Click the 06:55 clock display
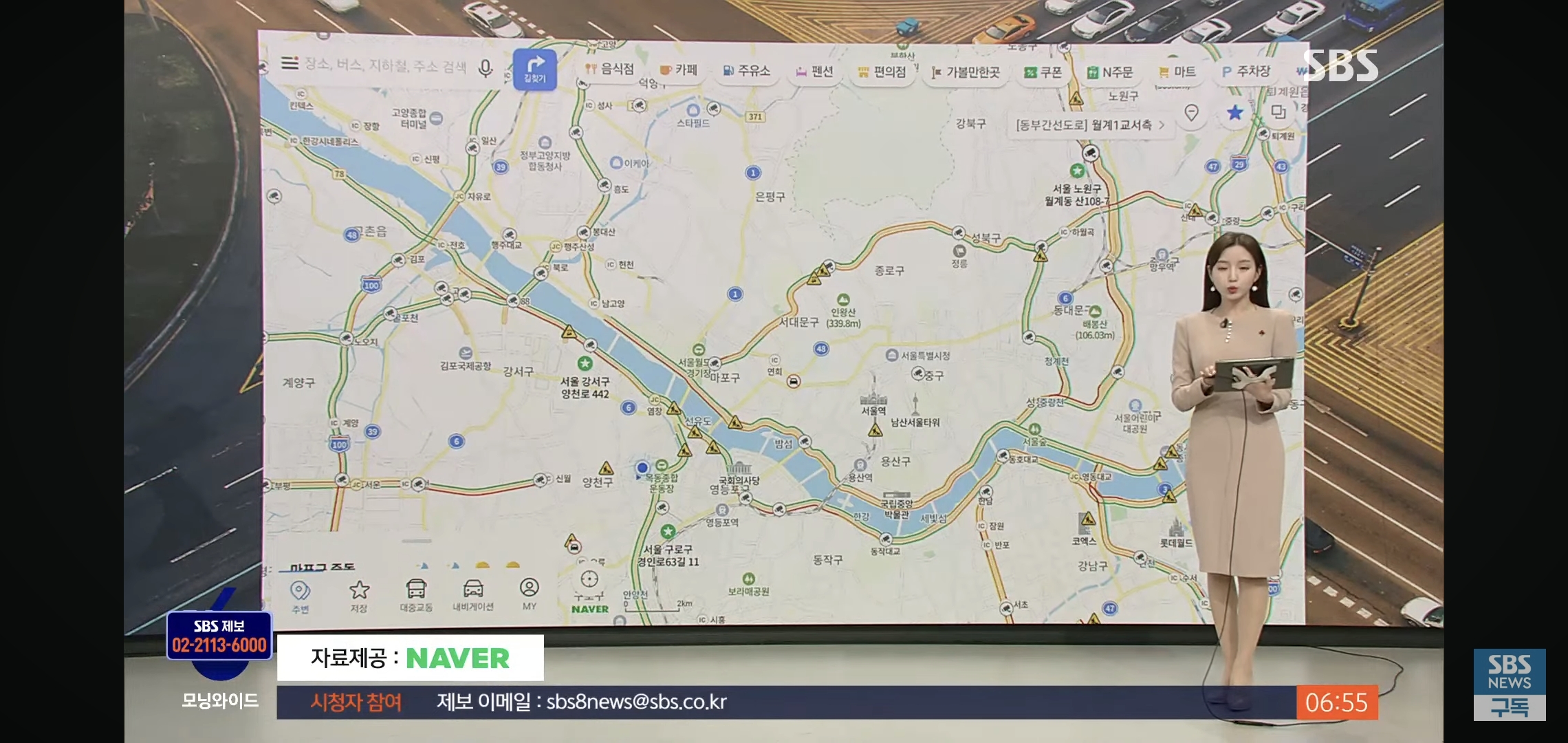 (x=1336, y=702)
